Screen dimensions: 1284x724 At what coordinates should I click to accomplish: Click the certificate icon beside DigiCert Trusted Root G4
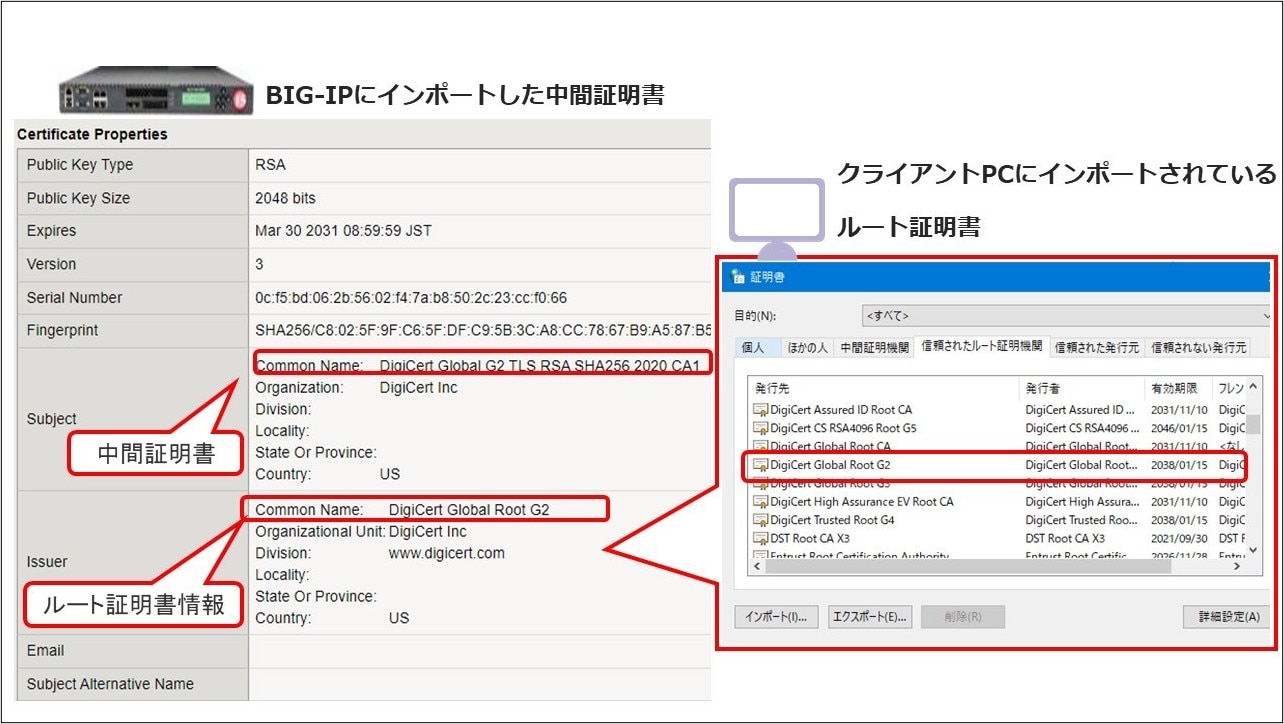pos(760,520)
